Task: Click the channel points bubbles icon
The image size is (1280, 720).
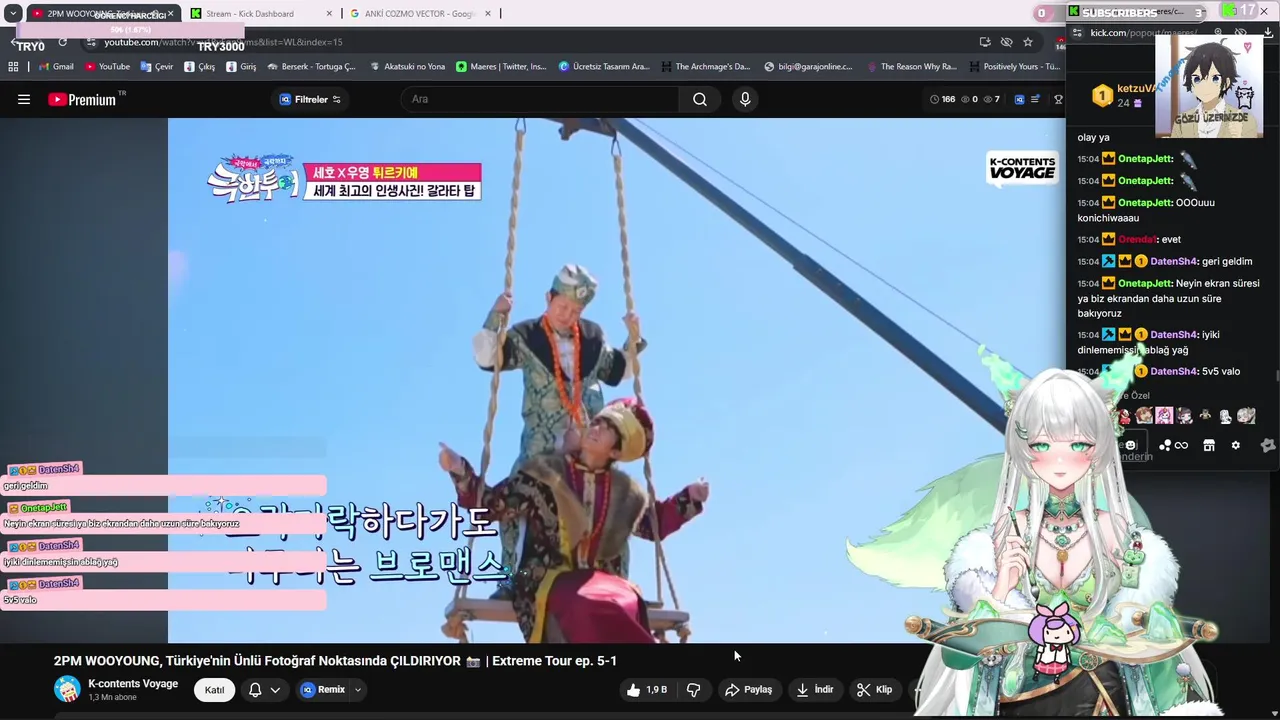Action: [1165, 445]
